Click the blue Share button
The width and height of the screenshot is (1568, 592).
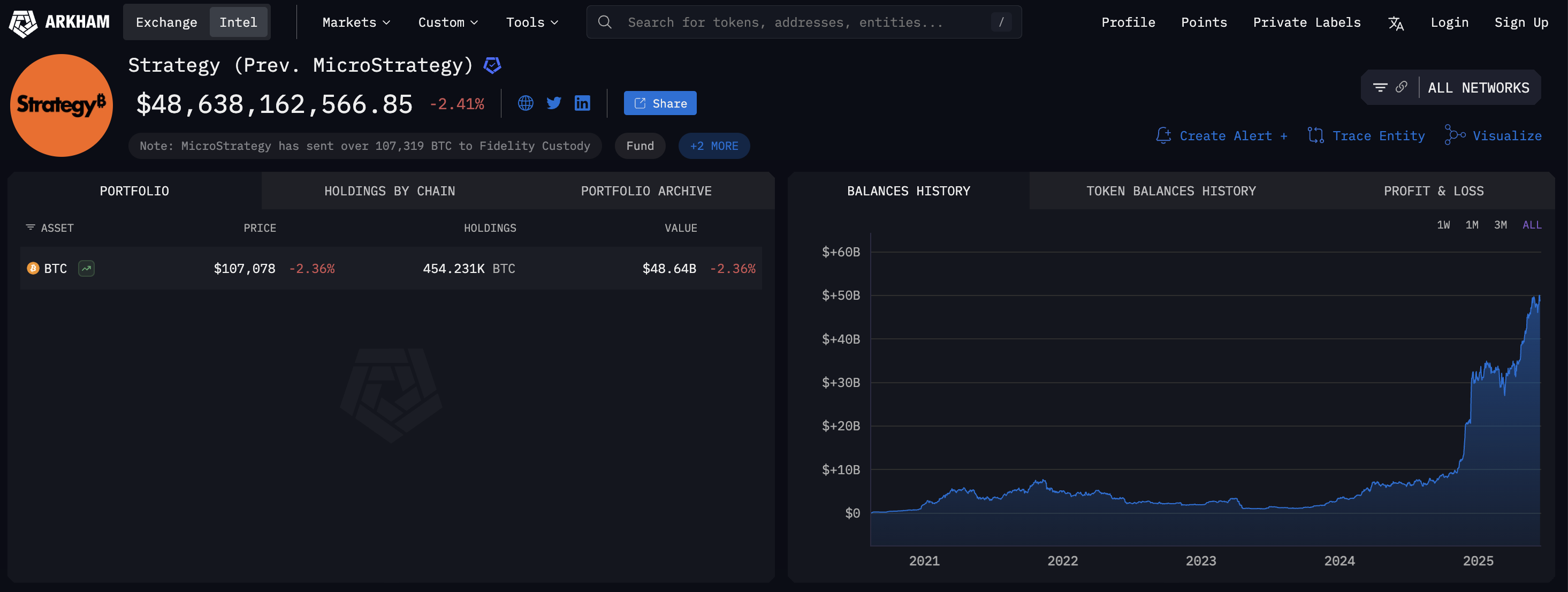[660, 103]
